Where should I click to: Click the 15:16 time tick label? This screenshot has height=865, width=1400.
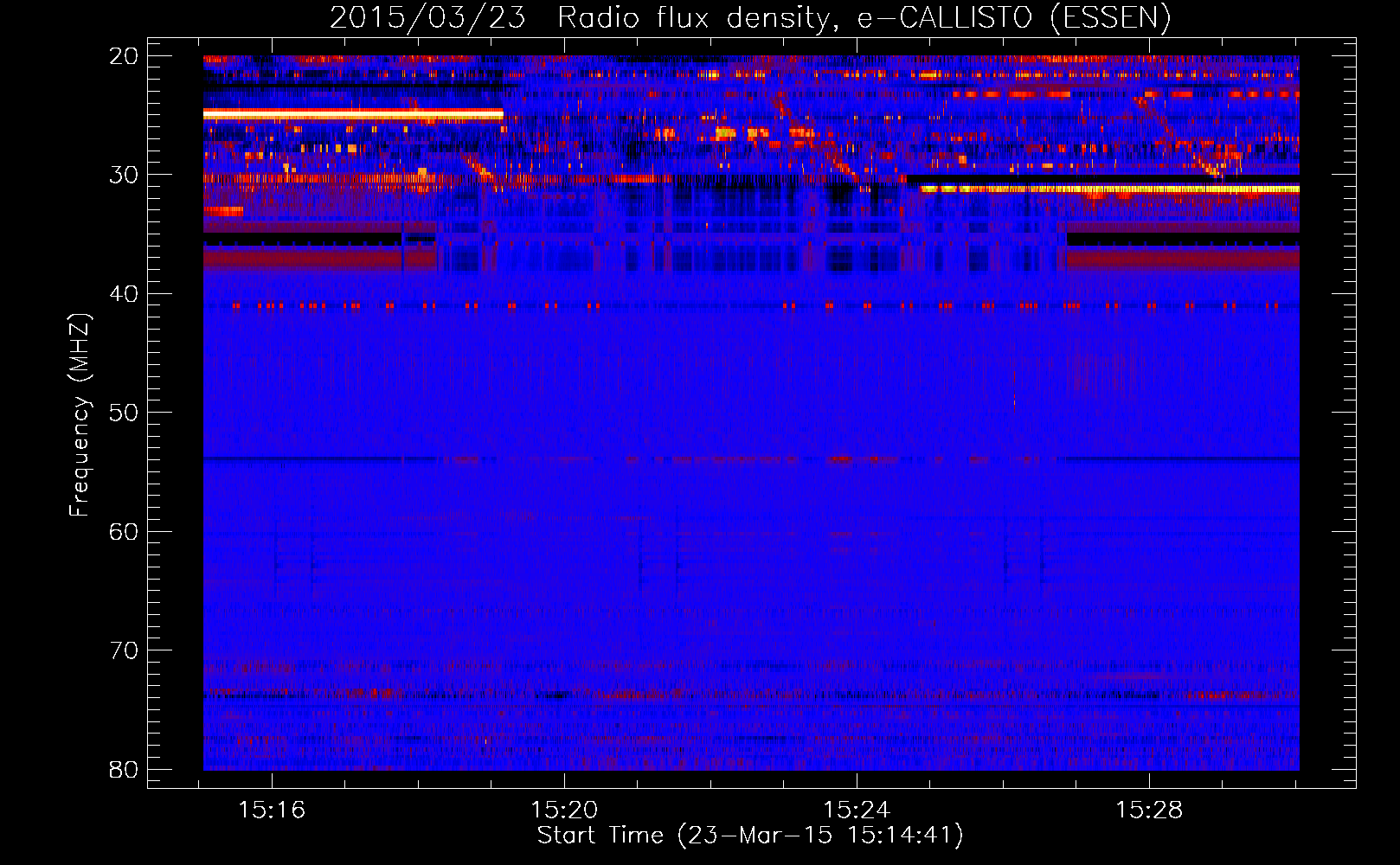[272, 811]
